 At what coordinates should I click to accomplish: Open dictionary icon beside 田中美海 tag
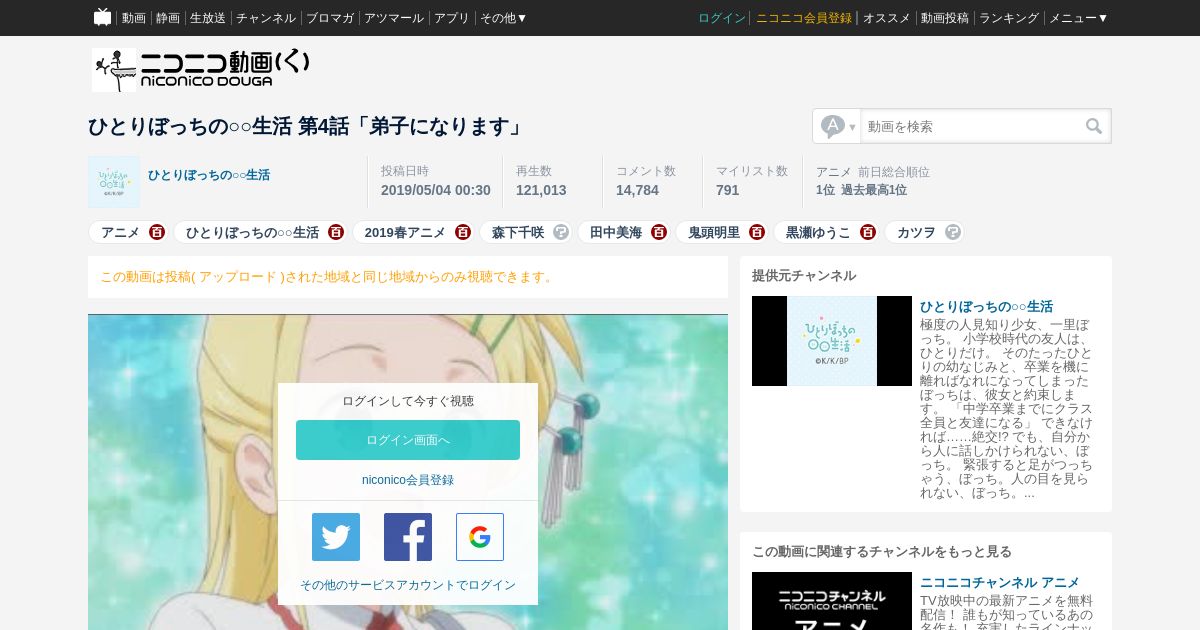coord(659,232)
